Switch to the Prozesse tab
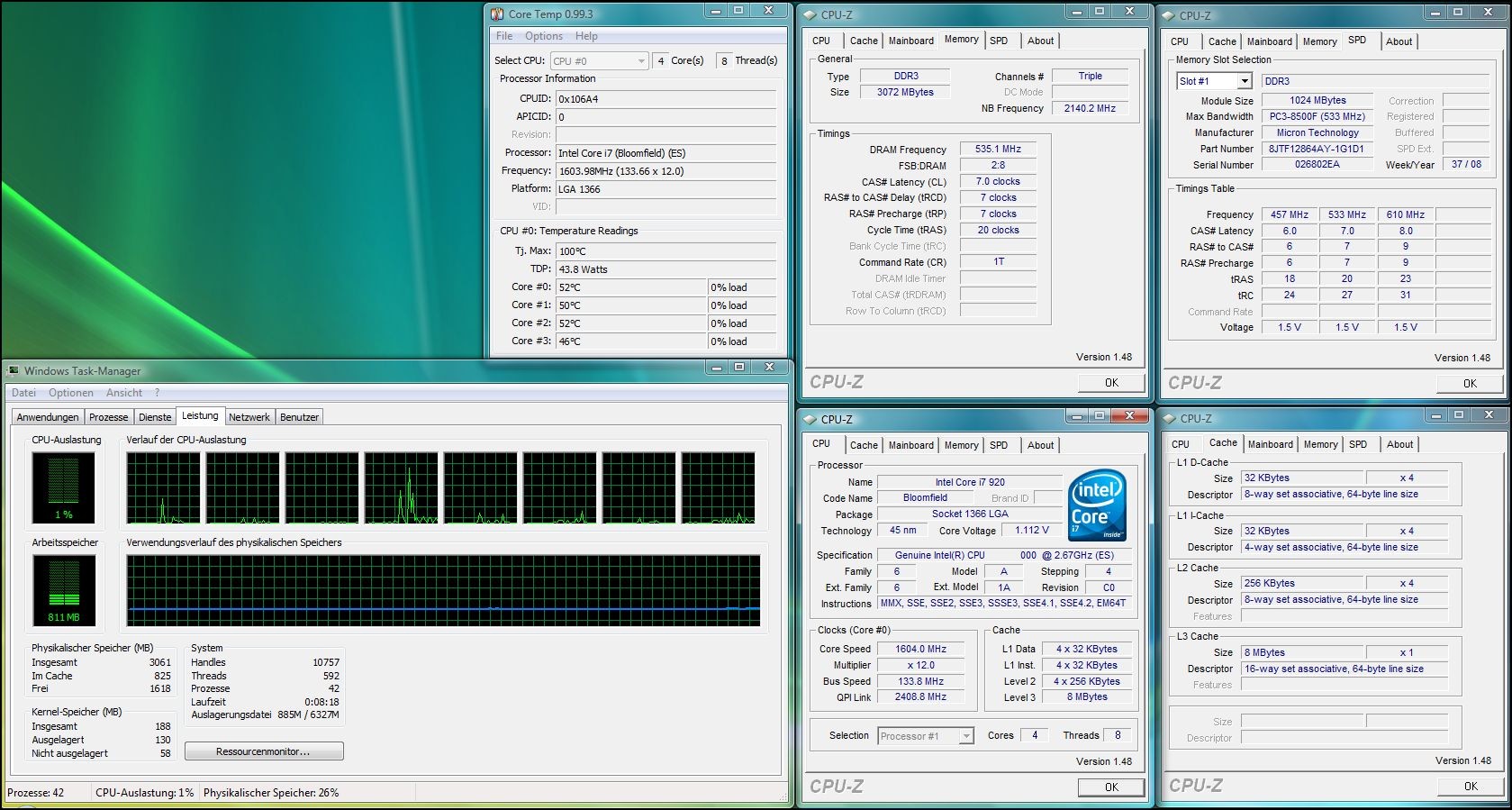 109,417
